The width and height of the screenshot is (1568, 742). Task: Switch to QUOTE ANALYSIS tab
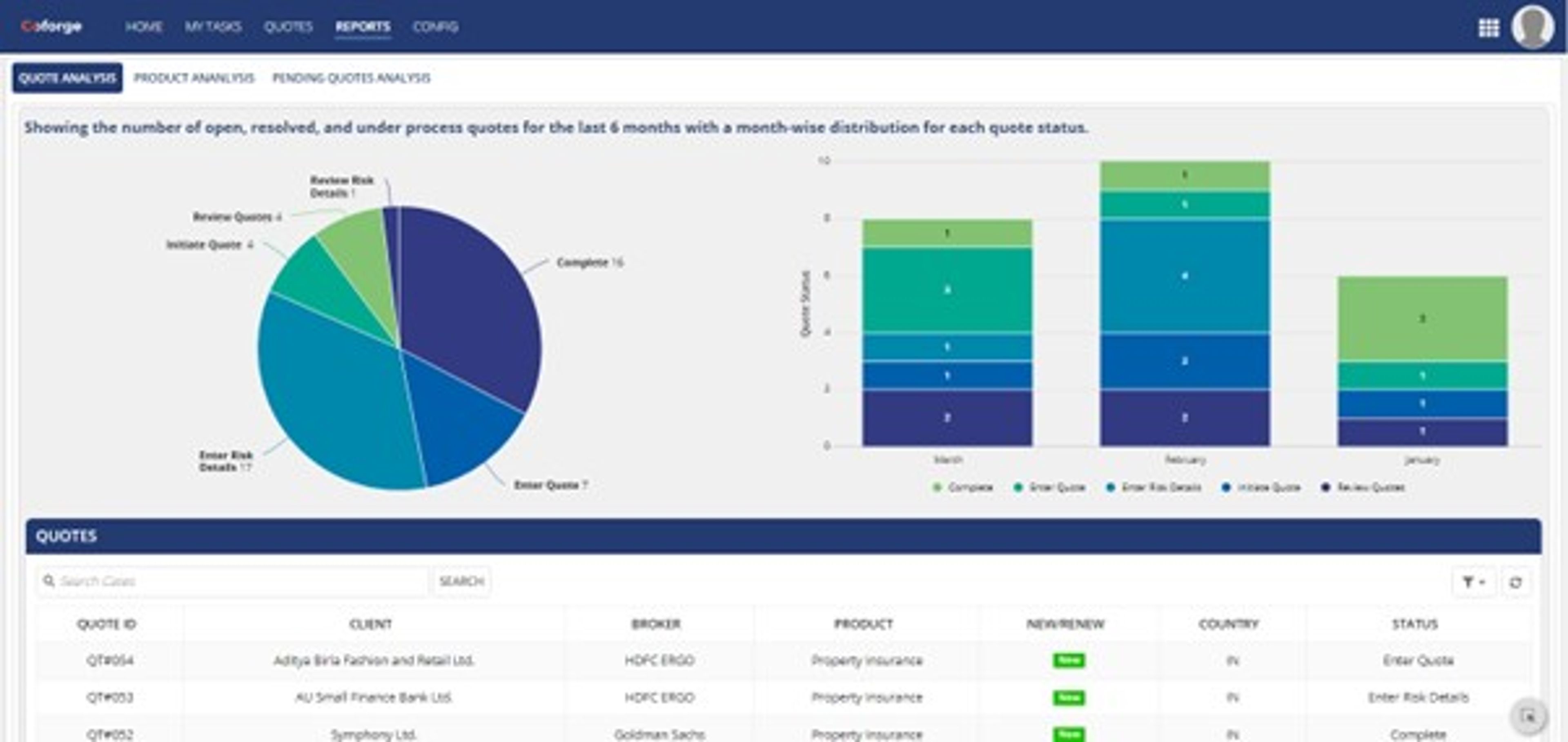pyautogui.click(x=67, y=78)
